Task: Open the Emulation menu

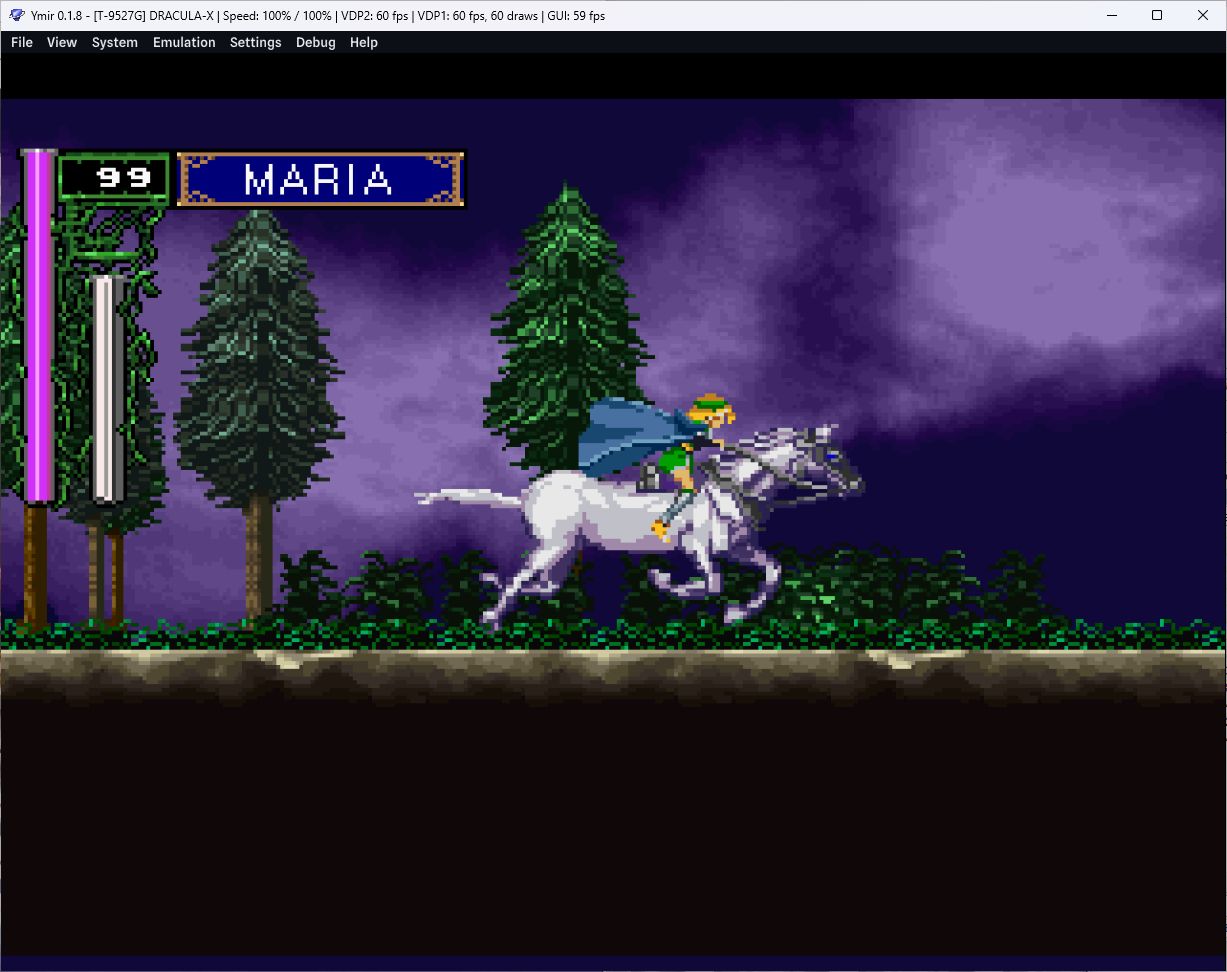Action: (x=184, y=42)
